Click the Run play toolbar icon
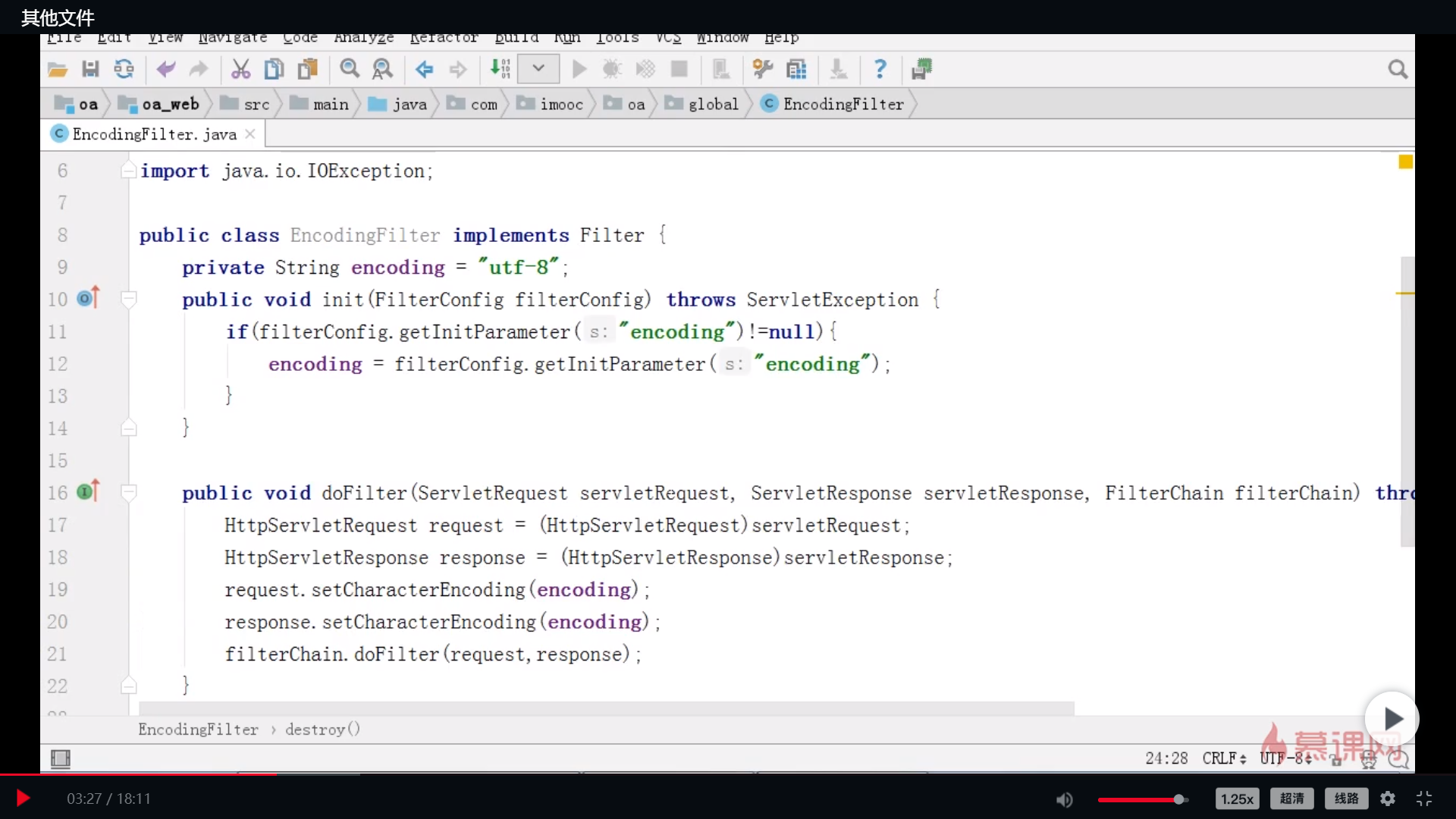 579,70
